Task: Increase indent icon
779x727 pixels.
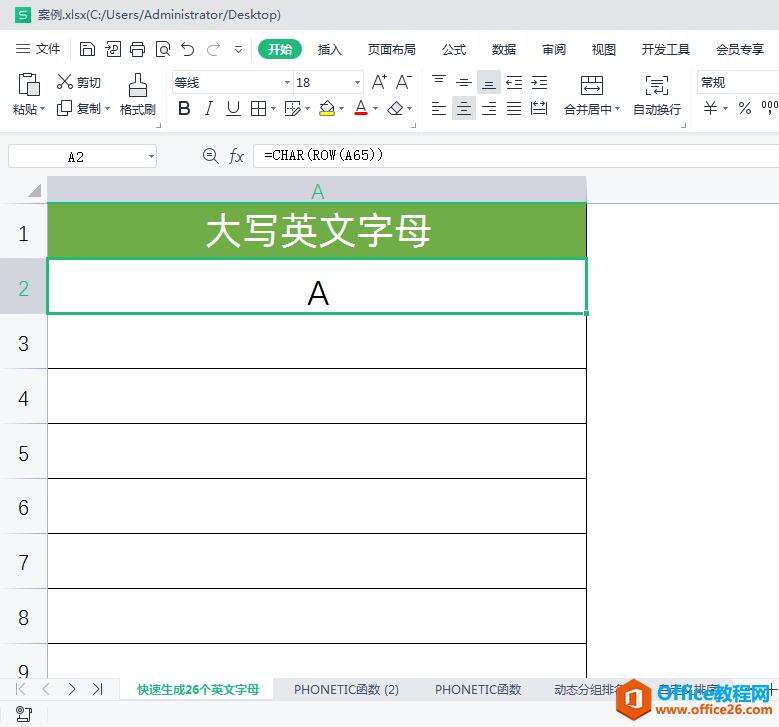Action: coord(539,82)
